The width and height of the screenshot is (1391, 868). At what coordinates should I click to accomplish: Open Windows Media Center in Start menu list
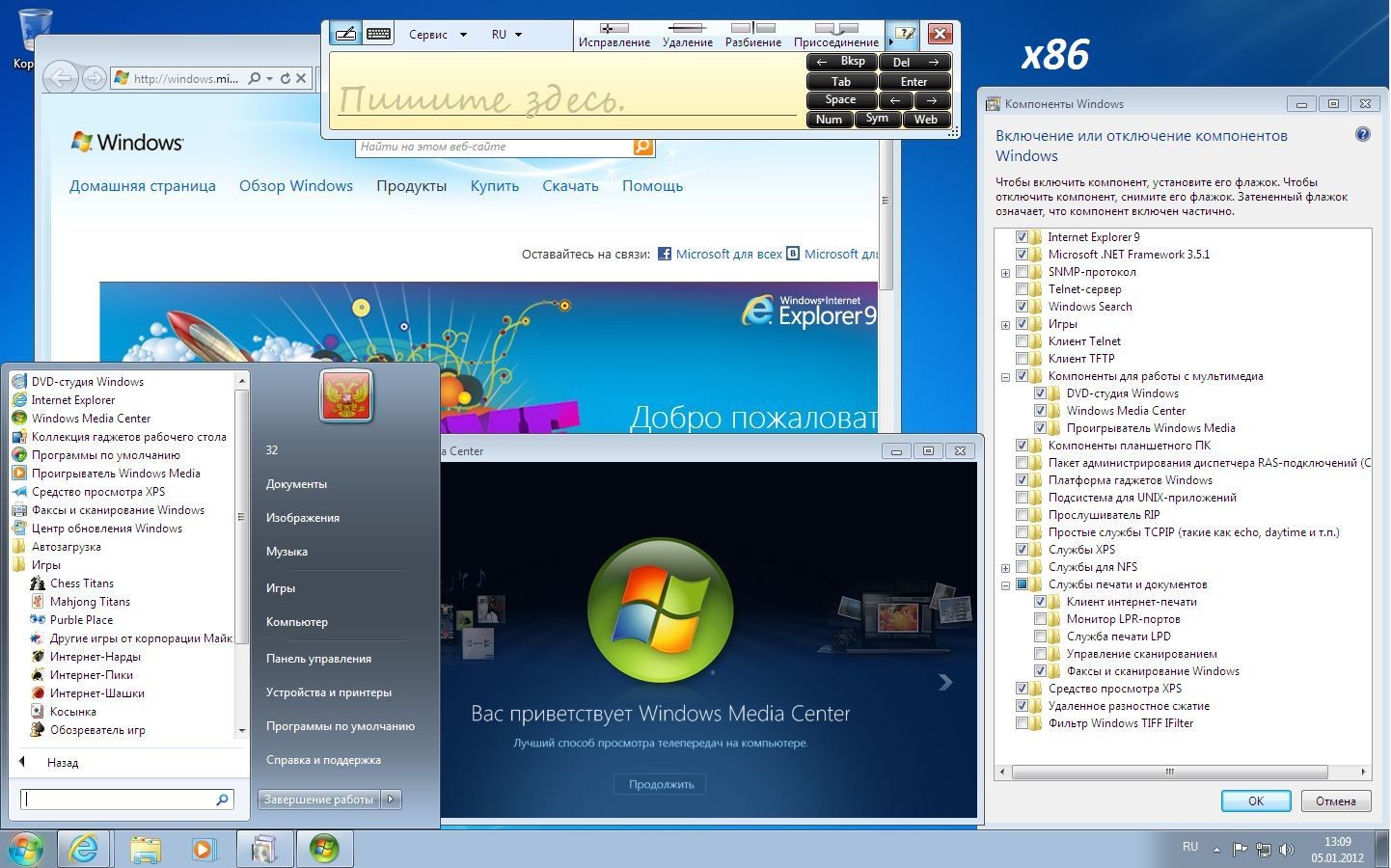(91, 419)
